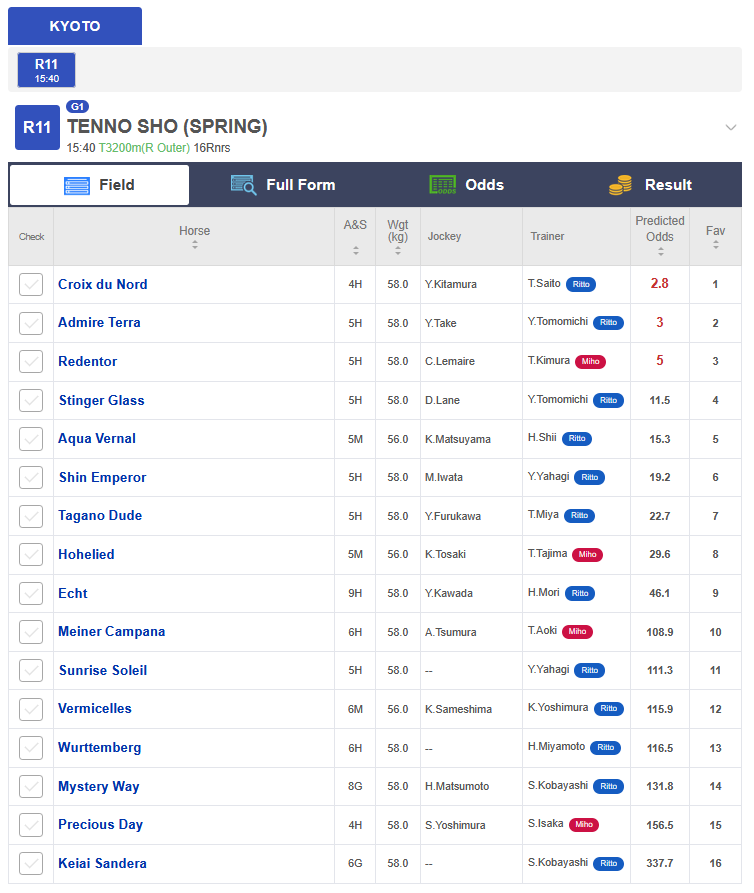Click Ritto badge for T.Saito
Screen dimensions: 754x893
click(x=581, y=284)
